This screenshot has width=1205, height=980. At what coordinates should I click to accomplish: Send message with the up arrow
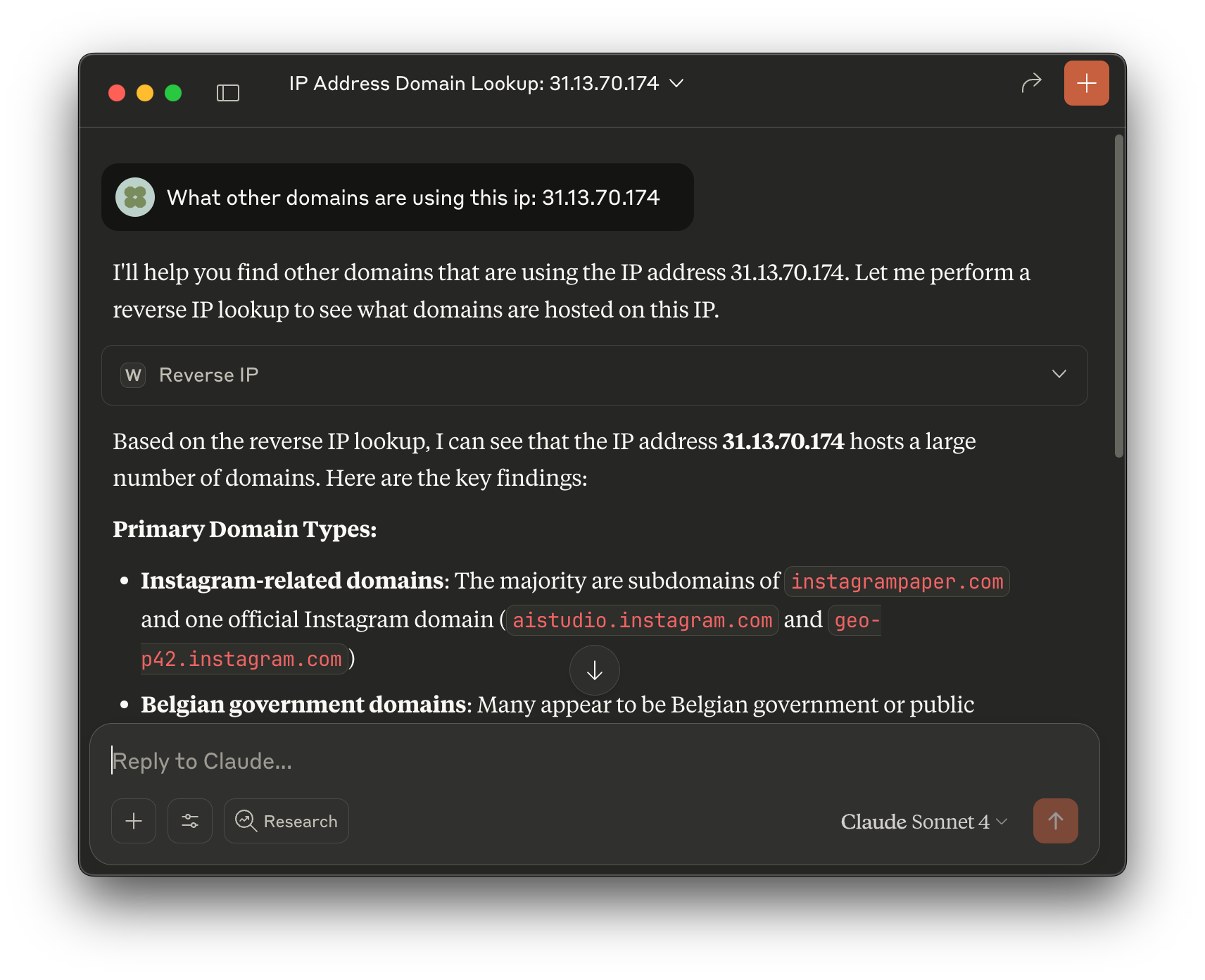pyautogui.click(x=1055, y=821)
